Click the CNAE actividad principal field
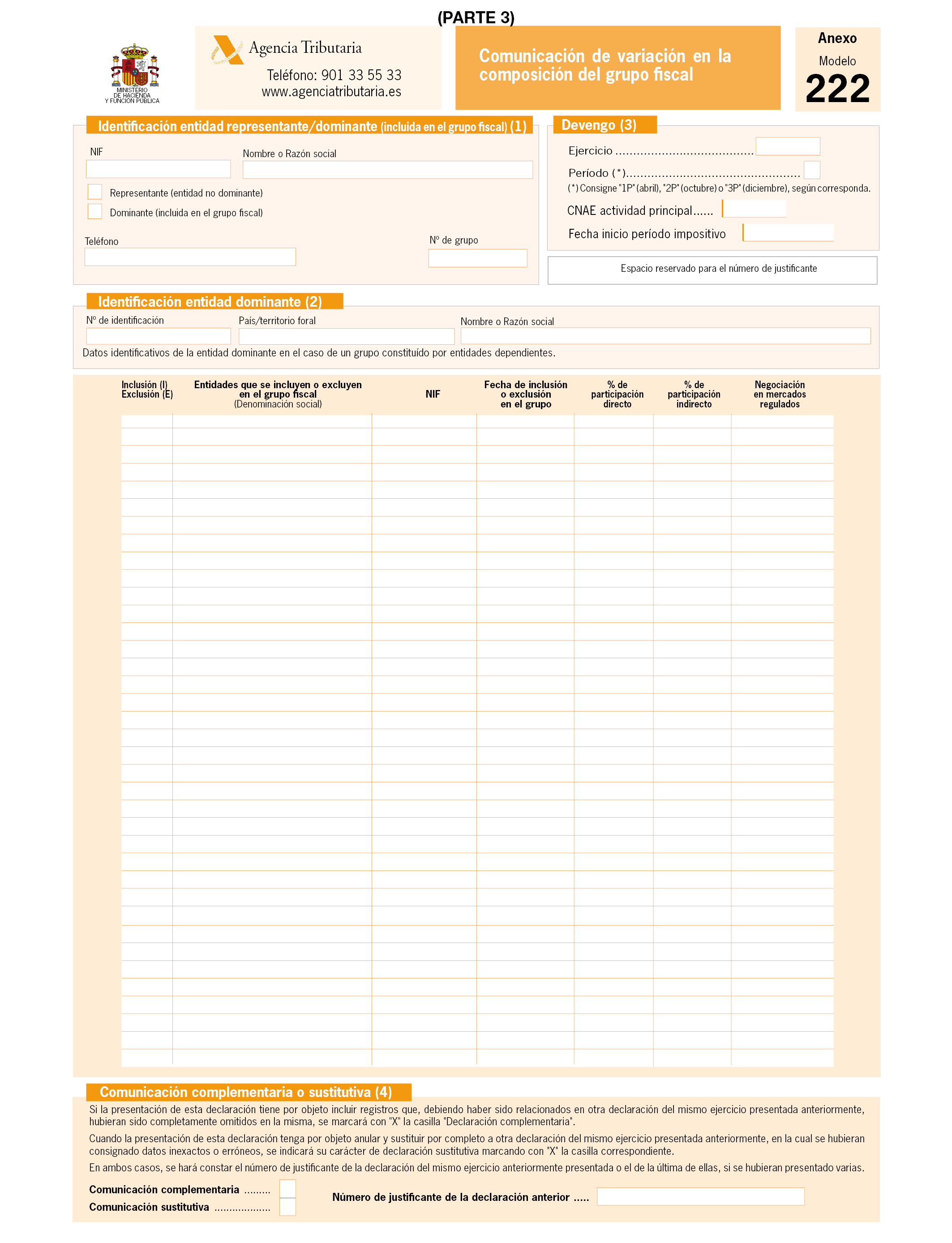The image size is (952, 1243). 754,209
